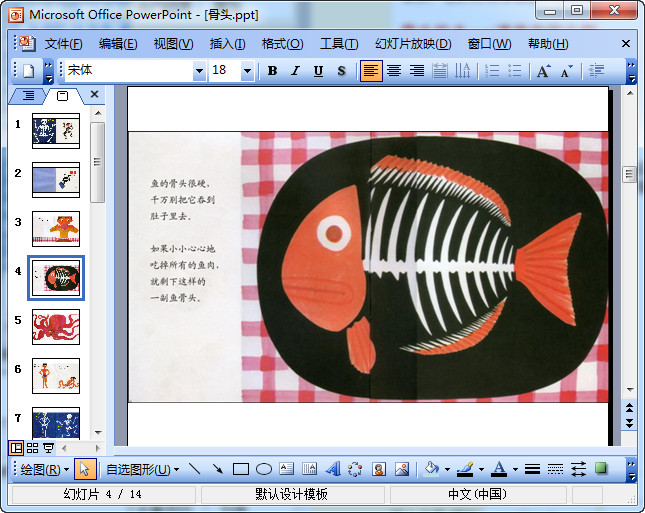Insert WordArt from the drawing toolbar
Viewport: 645px width, 513px height.
coord(333,469)
